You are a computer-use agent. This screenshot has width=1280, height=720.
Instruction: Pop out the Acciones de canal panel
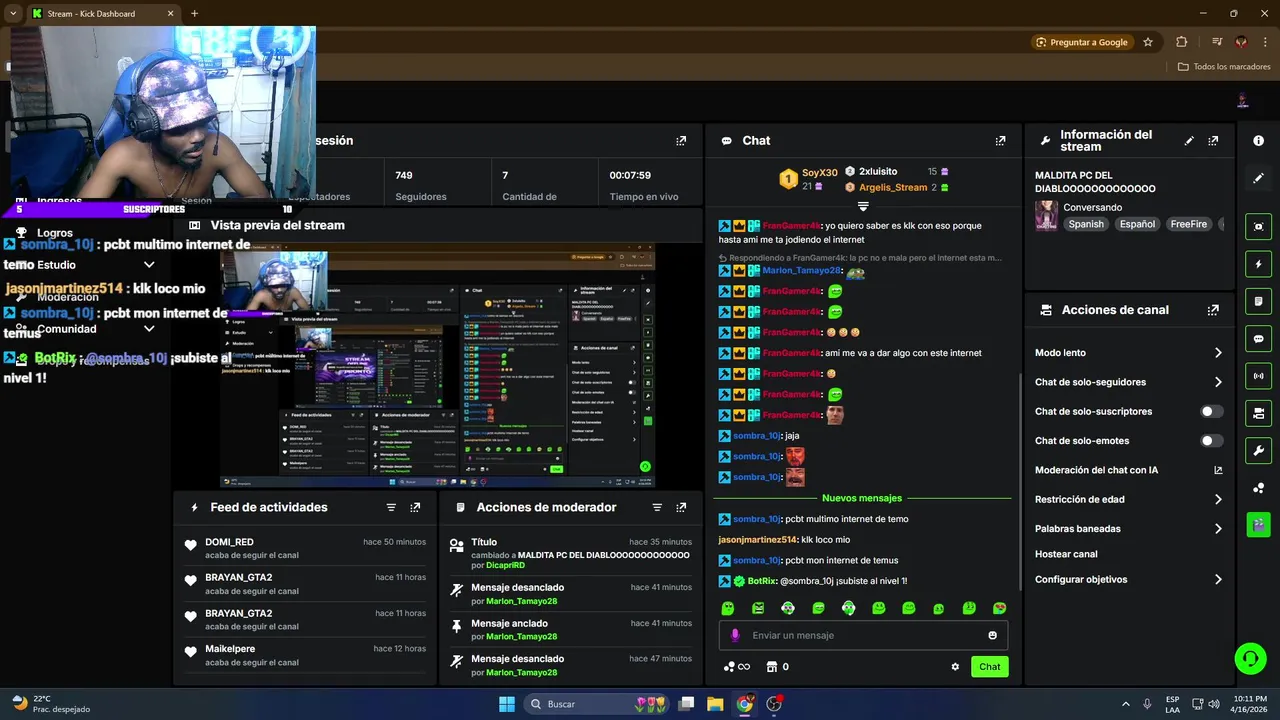1213,310
